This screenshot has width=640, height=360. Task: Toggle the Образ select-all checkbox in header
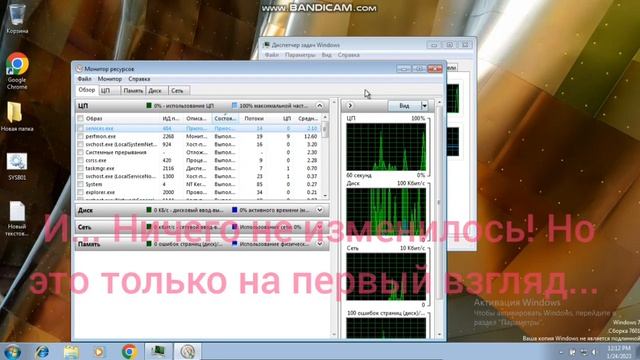[80, 118]
